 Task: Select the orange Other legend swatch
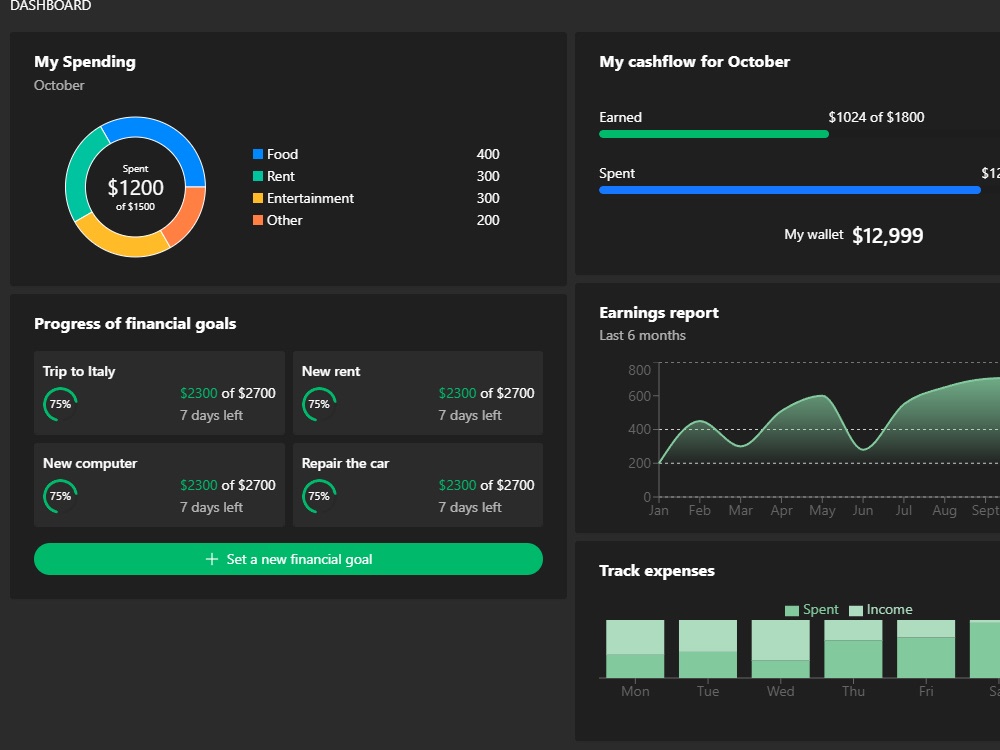pos(258,220)
